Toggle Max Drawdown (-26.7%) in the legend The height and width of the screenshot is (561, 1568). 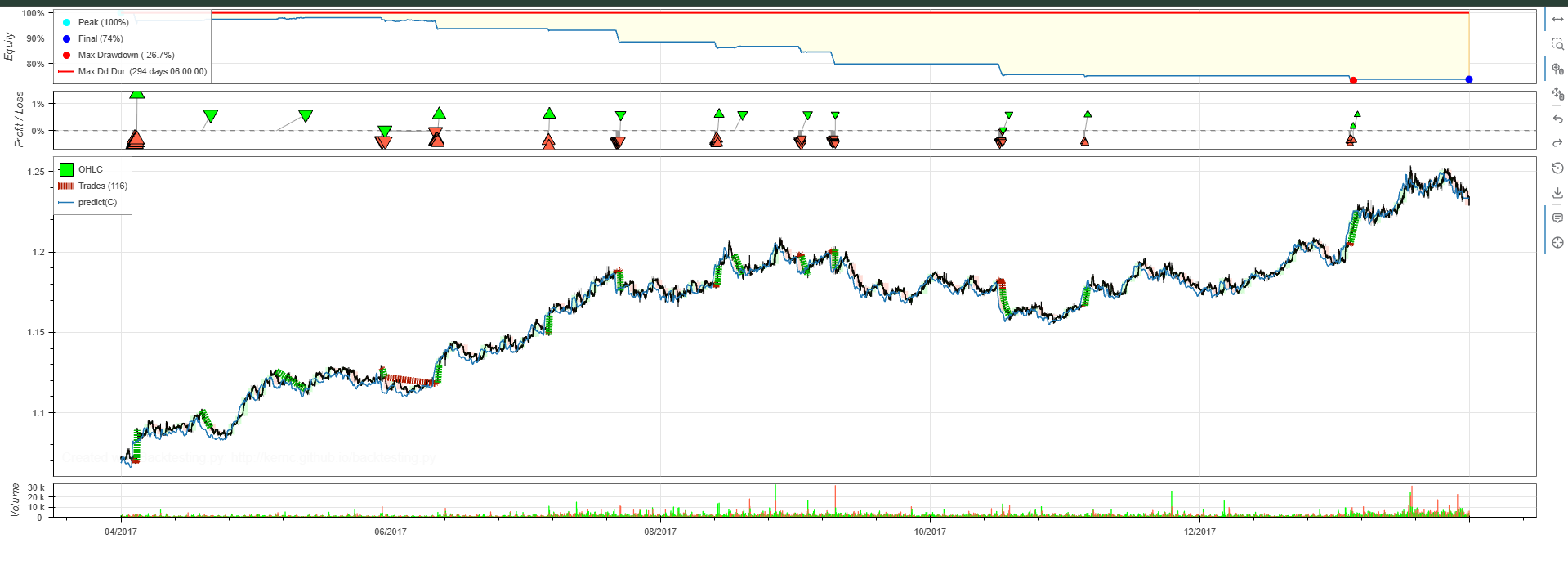click(x=118, y=55)
